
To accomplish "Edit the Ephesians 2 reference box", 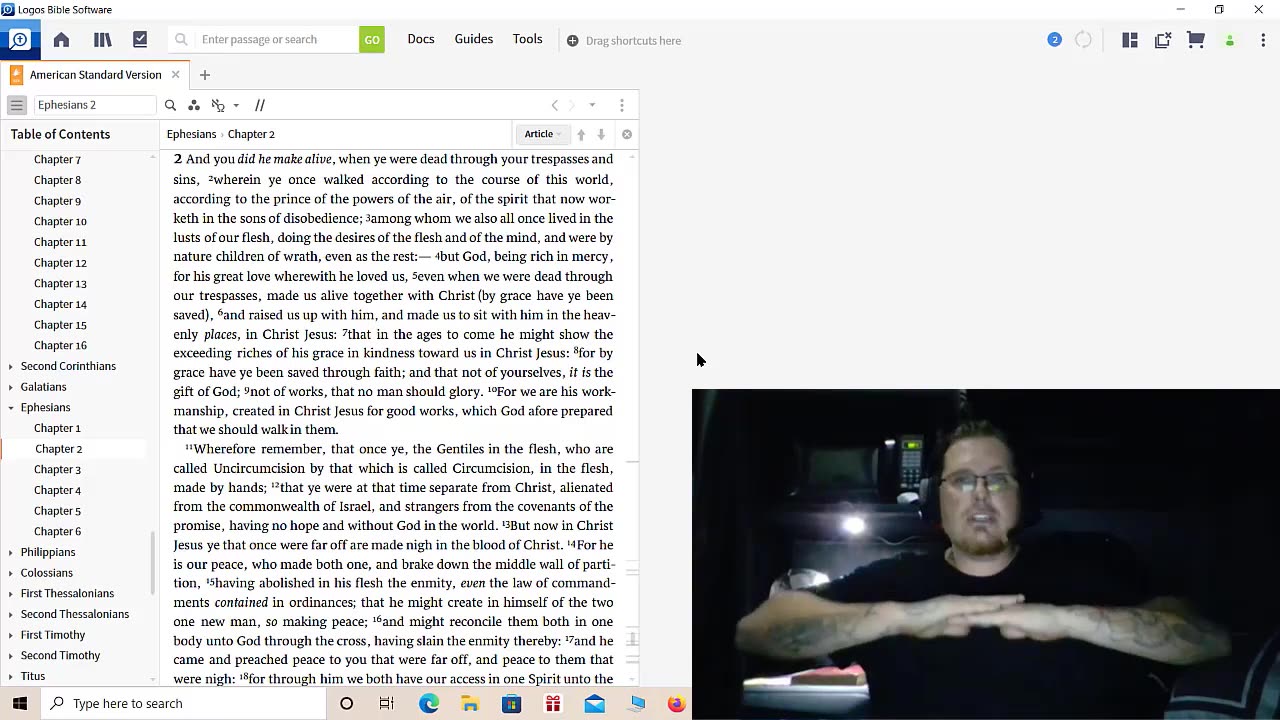I will tap(95, 105).
